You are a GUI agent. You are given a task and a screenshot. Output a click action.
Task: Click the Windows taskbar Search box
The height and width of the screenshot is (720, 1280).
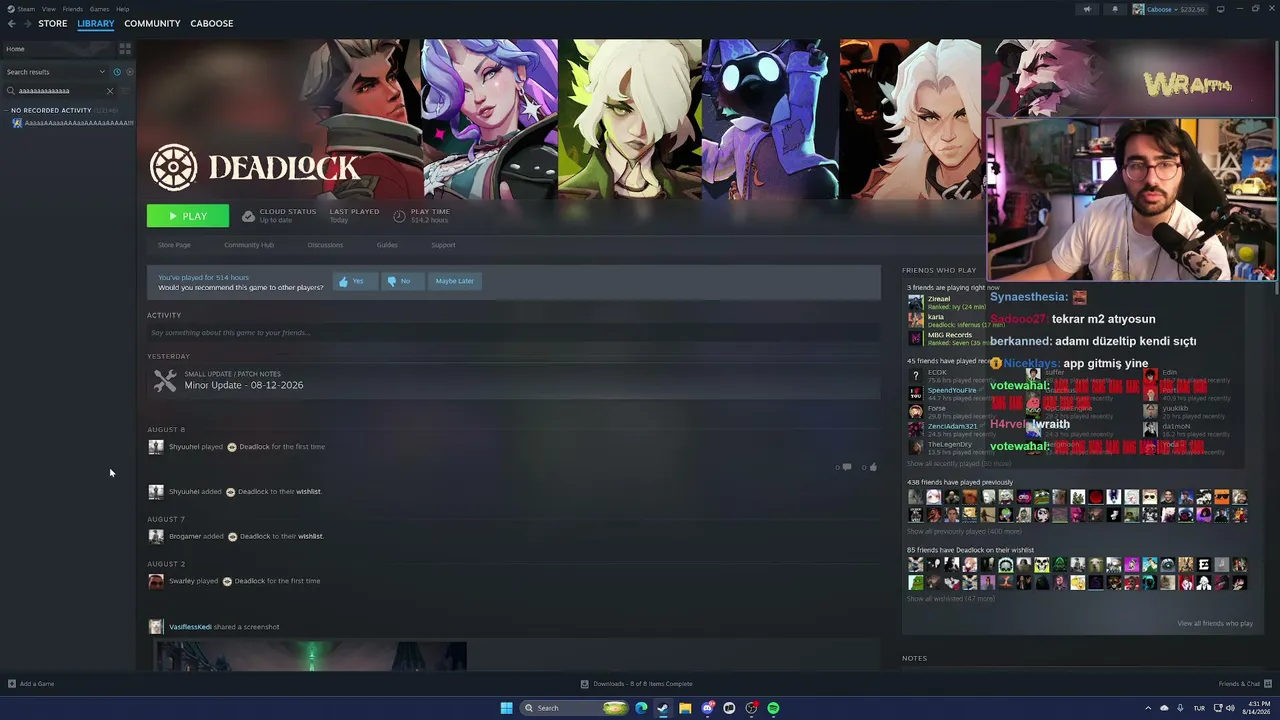[574, 708]
